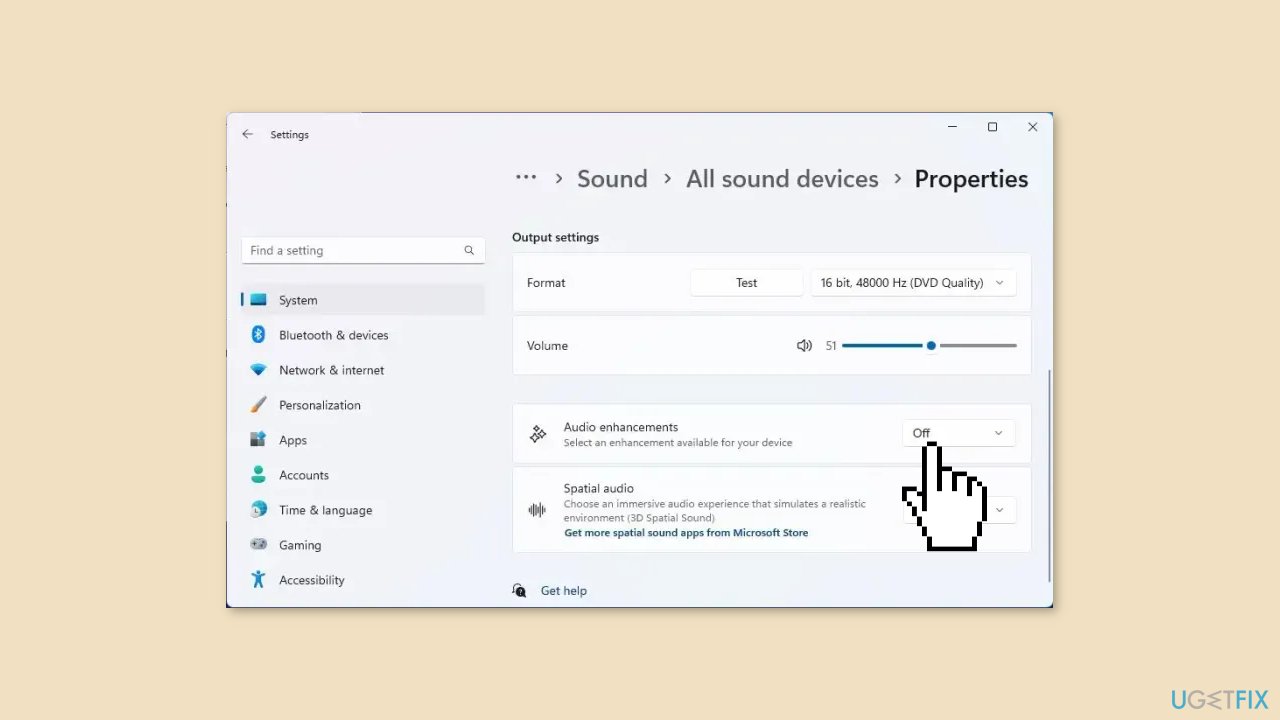
Task: Click the Apps icon in the sidebar
Action: pyautogui.click(x=258, y=440)
